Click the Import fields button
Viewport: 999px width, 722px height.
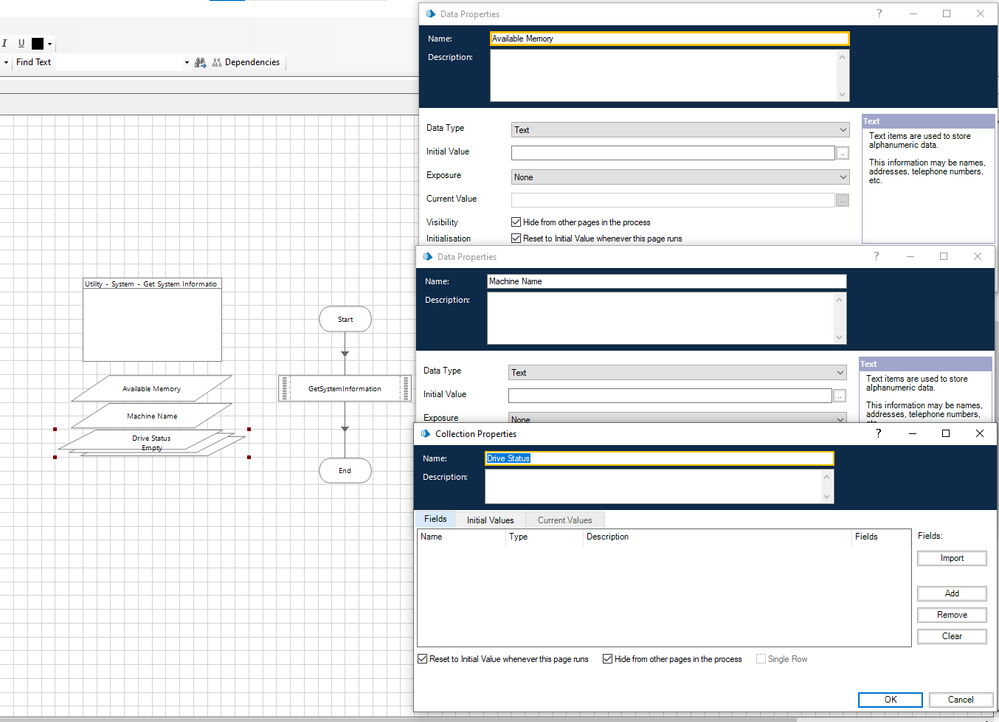(x=951, y=558)
